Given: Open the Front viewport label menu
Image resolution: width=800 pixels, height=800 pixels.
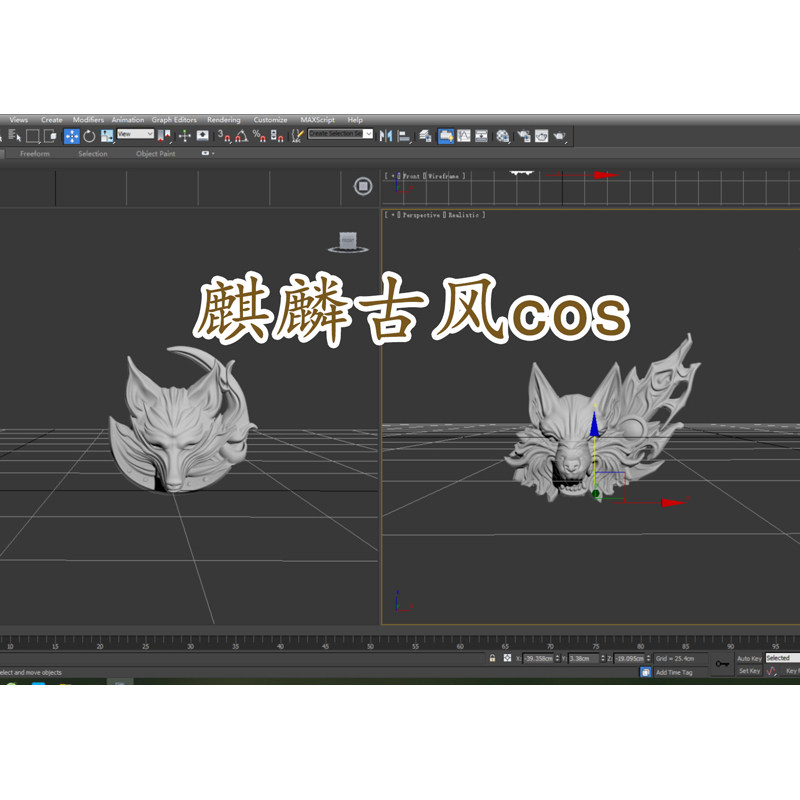Looking at the screenshot, I should click(x=411, y=176).
